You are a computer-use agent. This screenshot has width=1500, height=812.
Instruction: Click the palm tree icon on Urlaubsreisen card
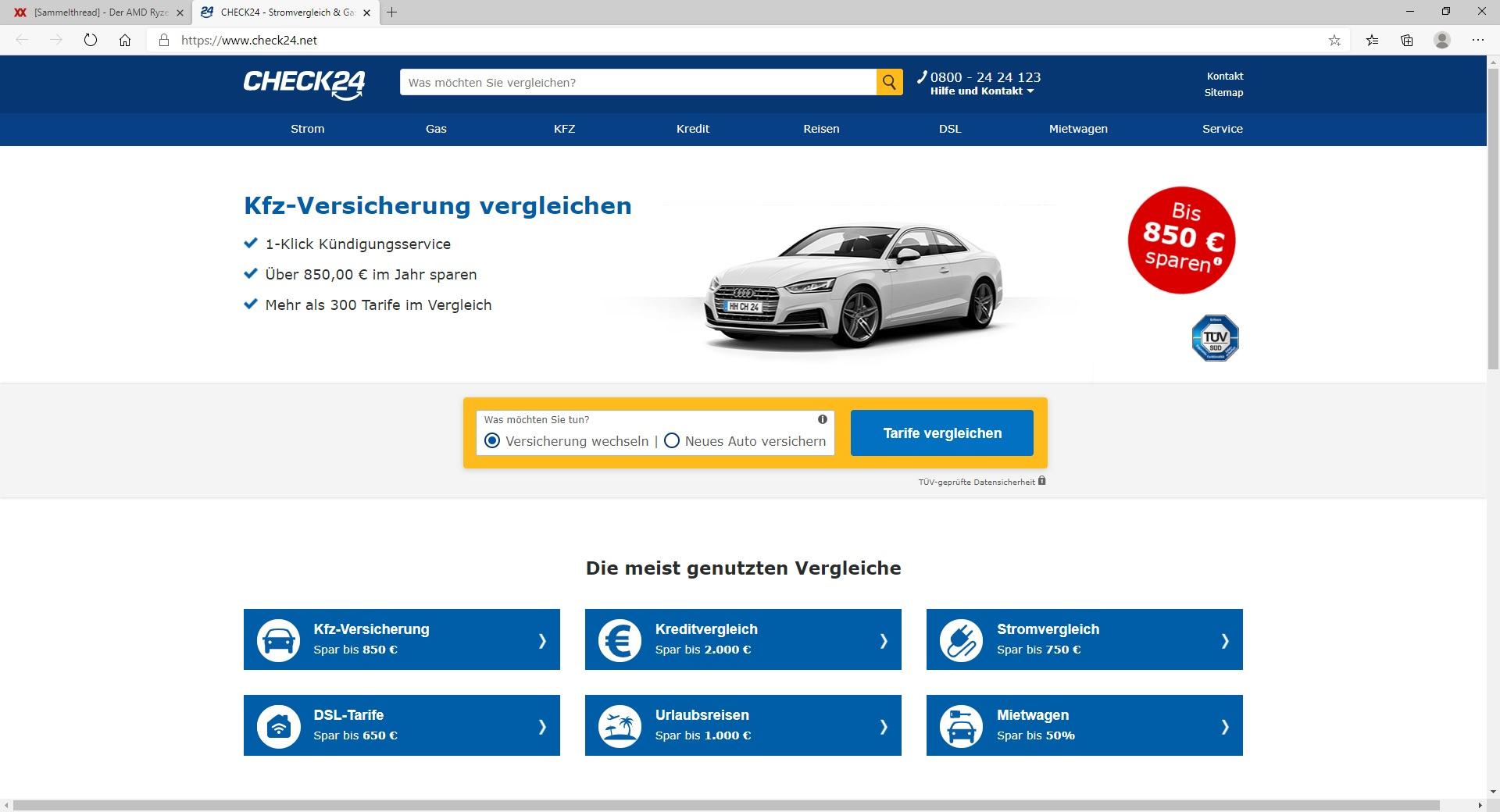coord(620,726)
